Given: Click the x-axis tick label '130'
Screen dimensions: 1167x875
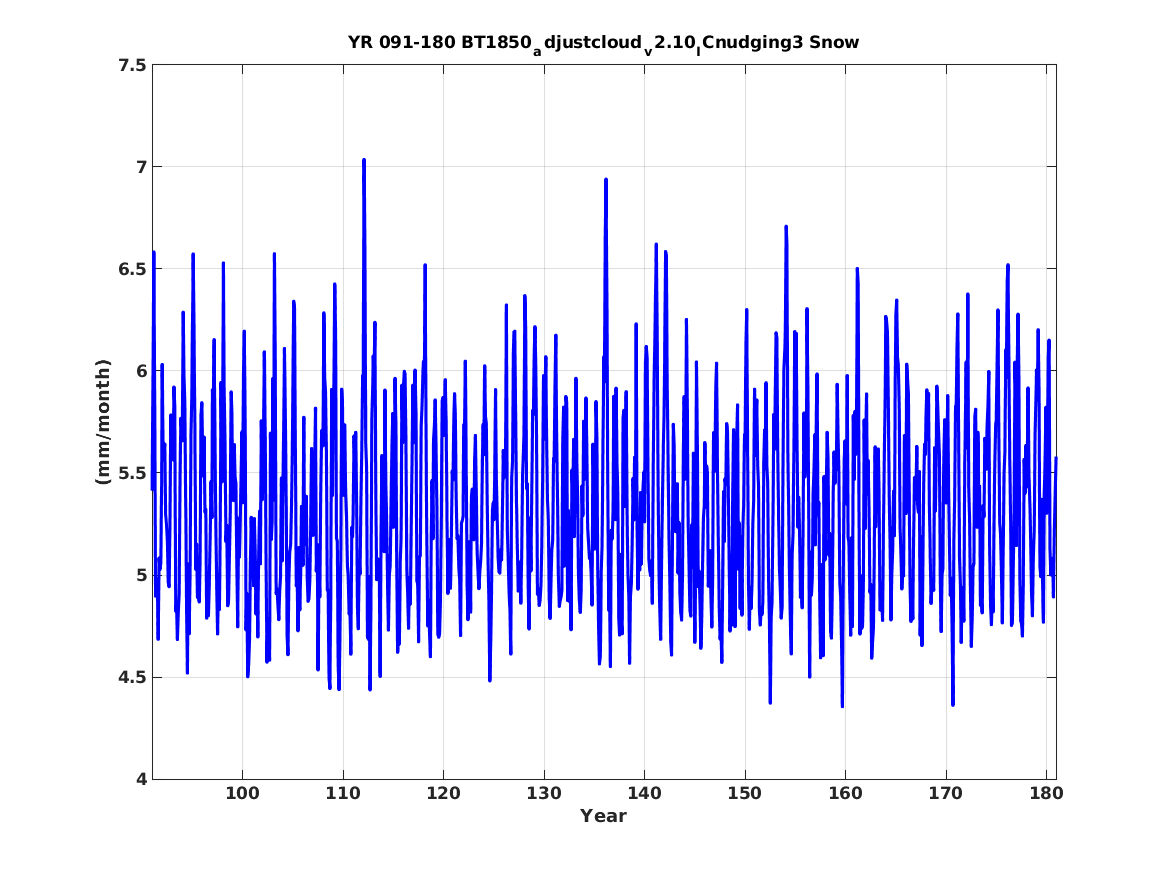Looking at the screenshot, I should [x=544, y=793].
